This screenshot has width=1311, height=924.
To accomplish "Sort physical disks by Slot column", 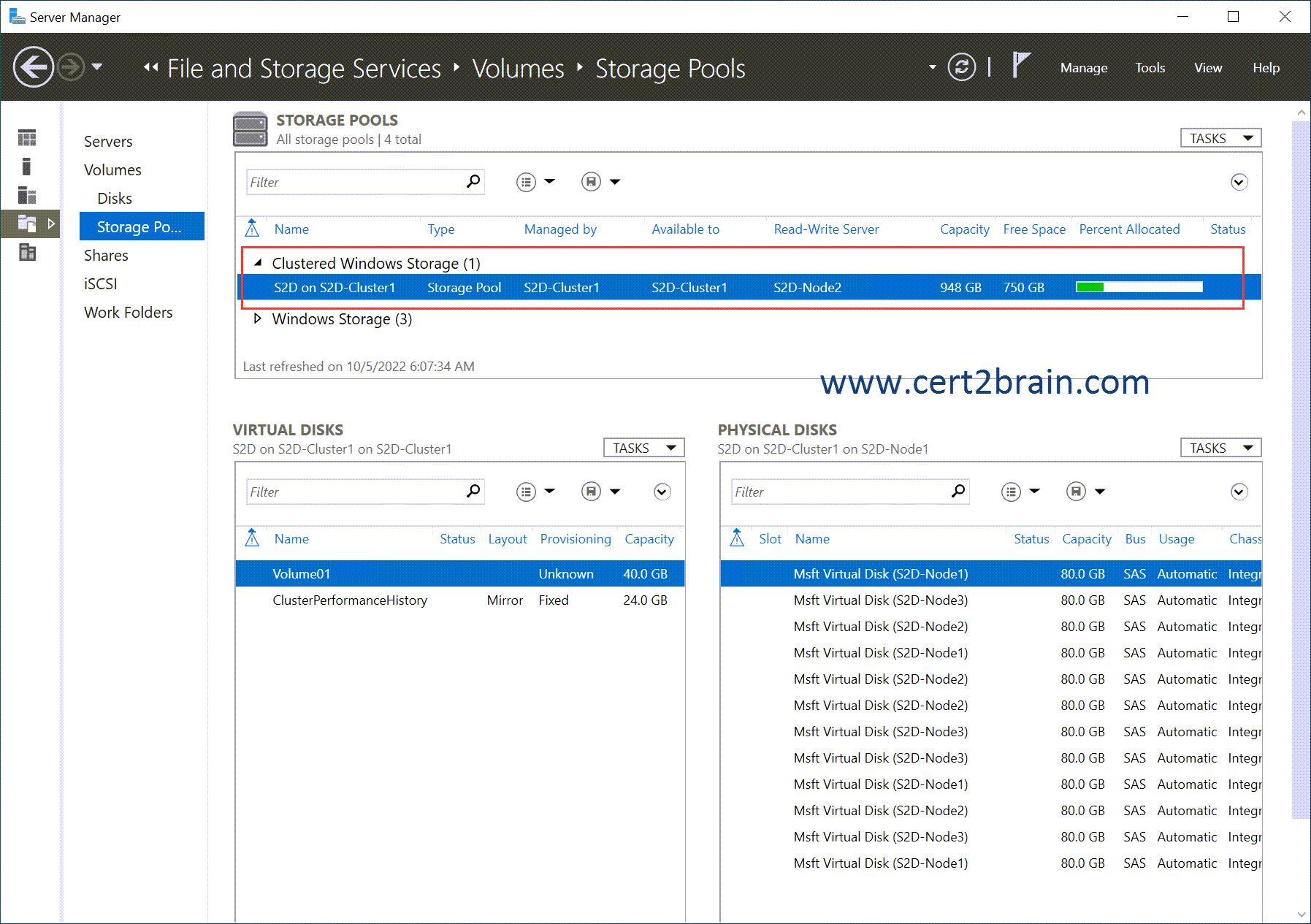I will (x=770, y=539).
